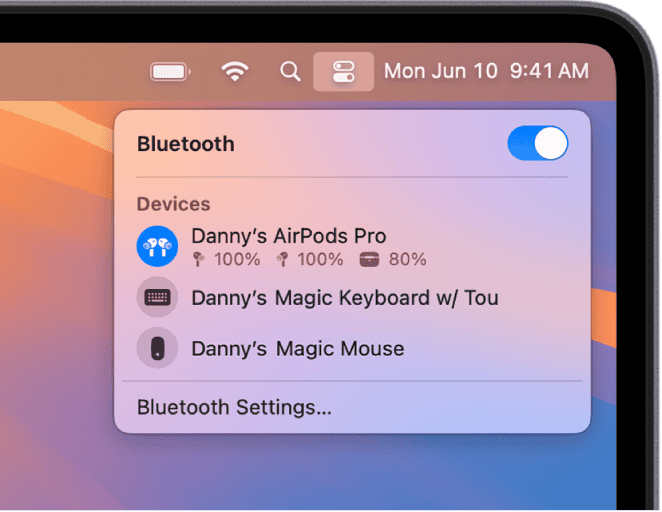The image size is (662, 512).
Task: Open the date and time clock
Action: (x=486, y=71)
